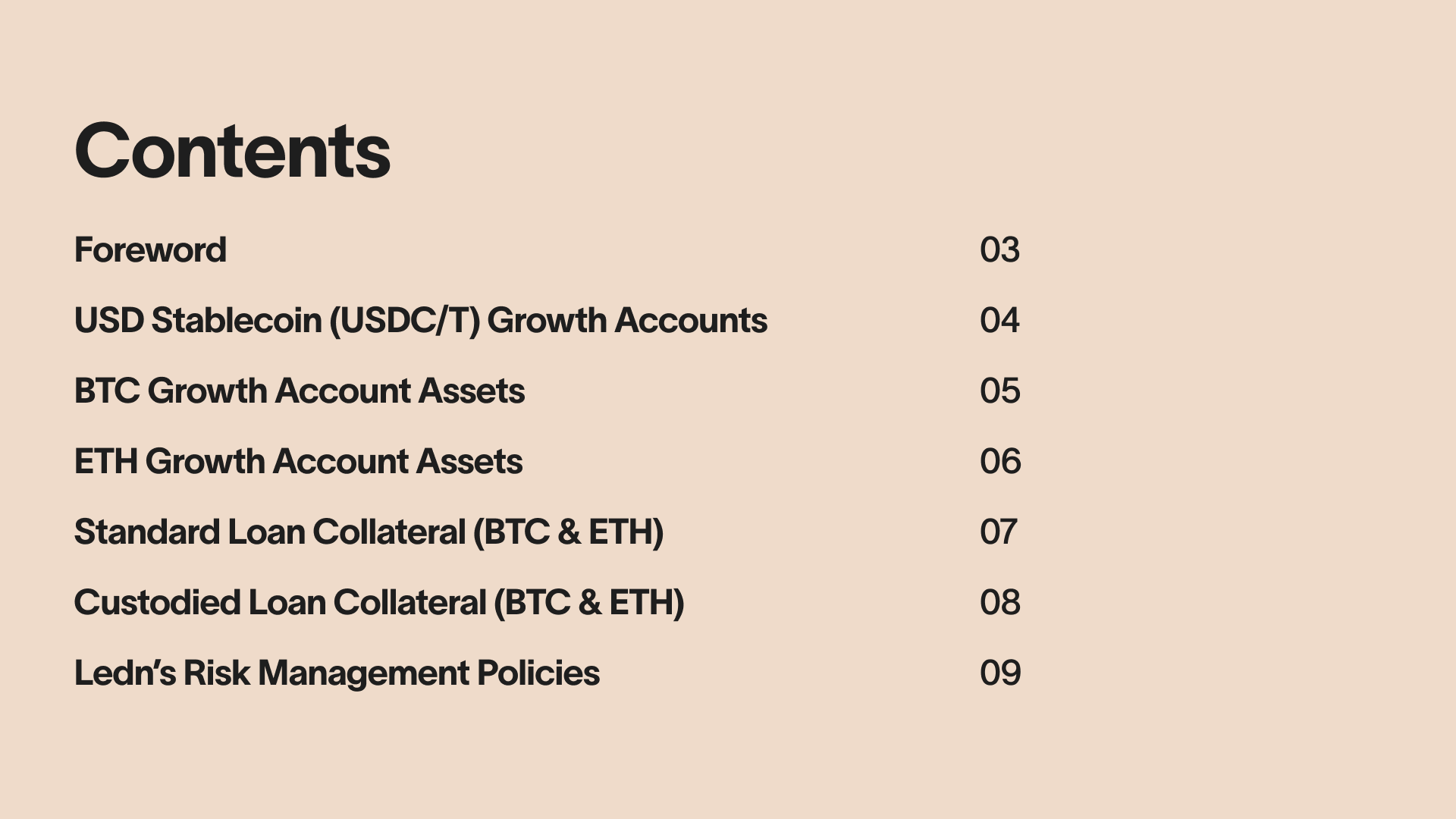Jump to ETH Growth Account Assets
This screenshot has height=819, width=1456.
[298, 462]
